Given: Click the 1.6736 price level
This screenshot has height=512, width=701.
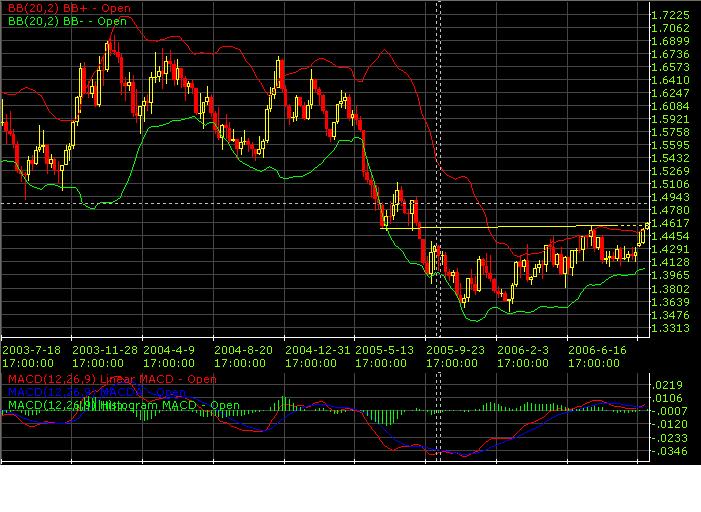Looking at the screenshot, I should [670, 55].
